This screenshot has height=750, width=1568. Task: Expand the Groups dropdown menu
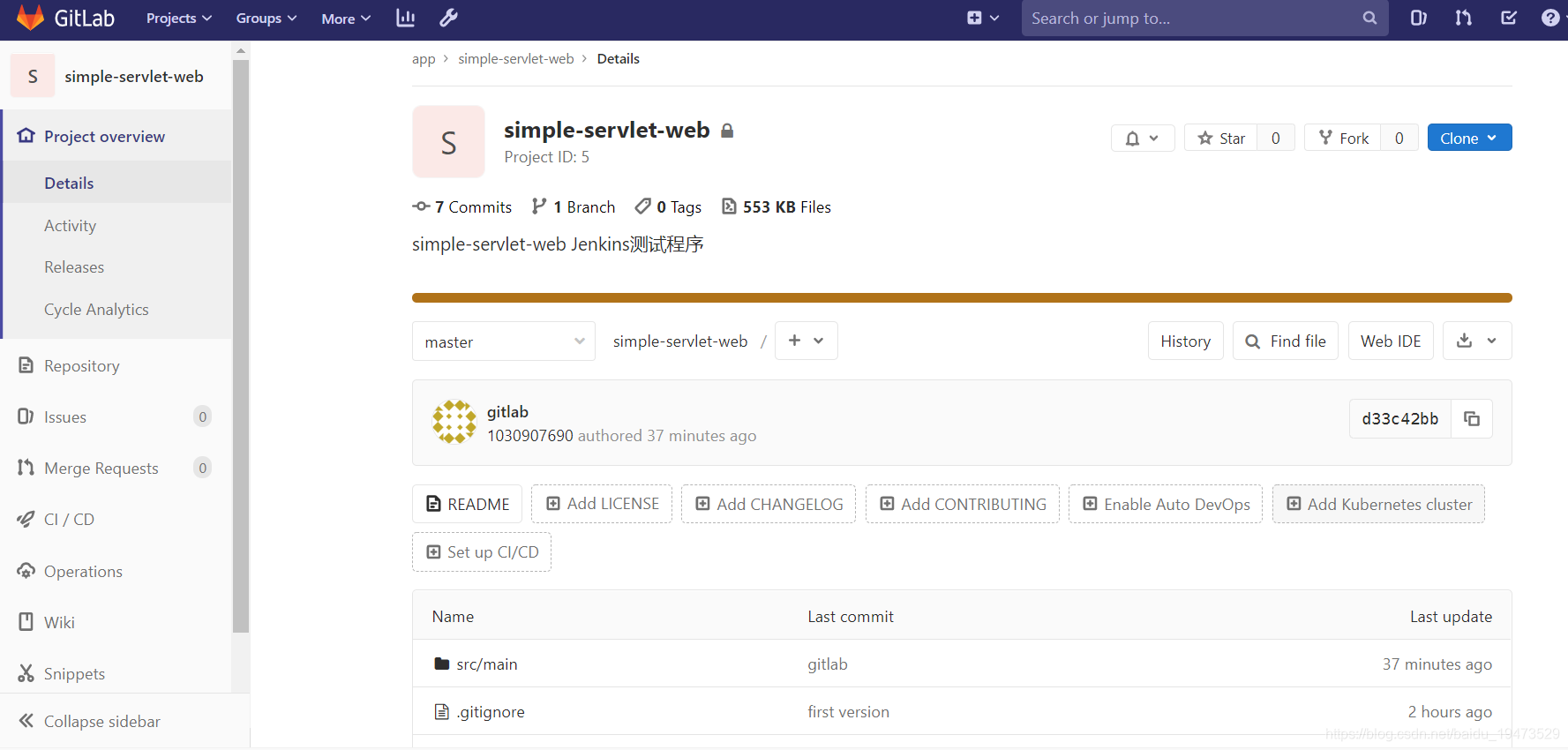(x=266, y=18)
